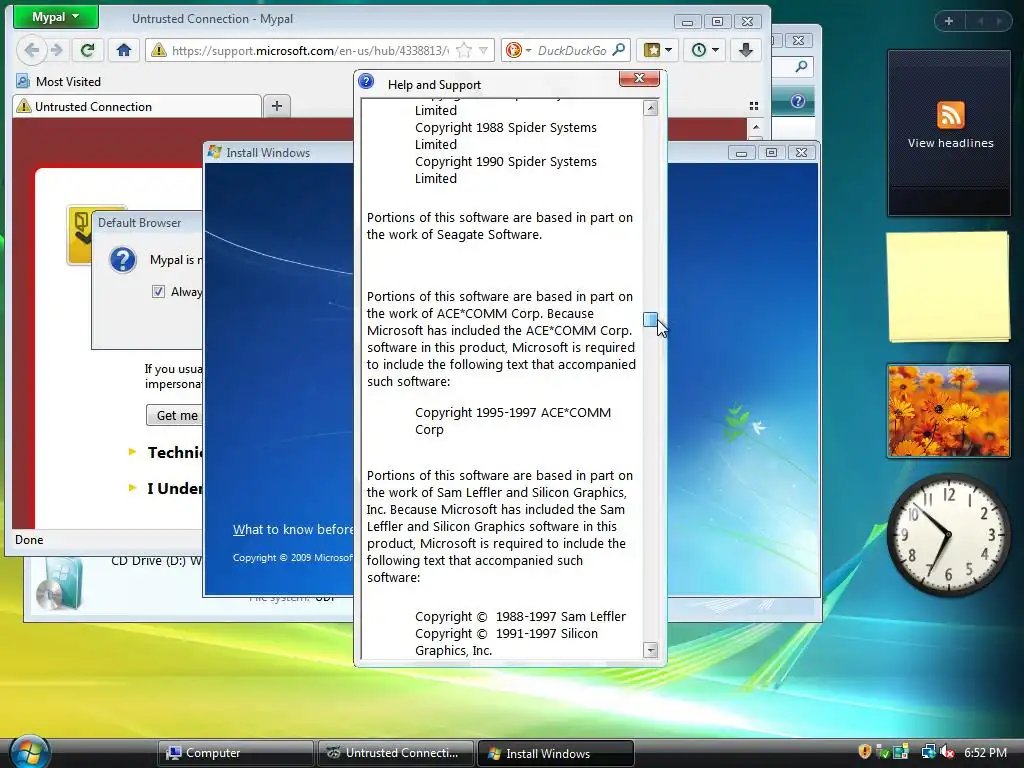Click the Windows Sidebar tray icon
Viewport: 1024px width, 768px height.
pos(901,752)
